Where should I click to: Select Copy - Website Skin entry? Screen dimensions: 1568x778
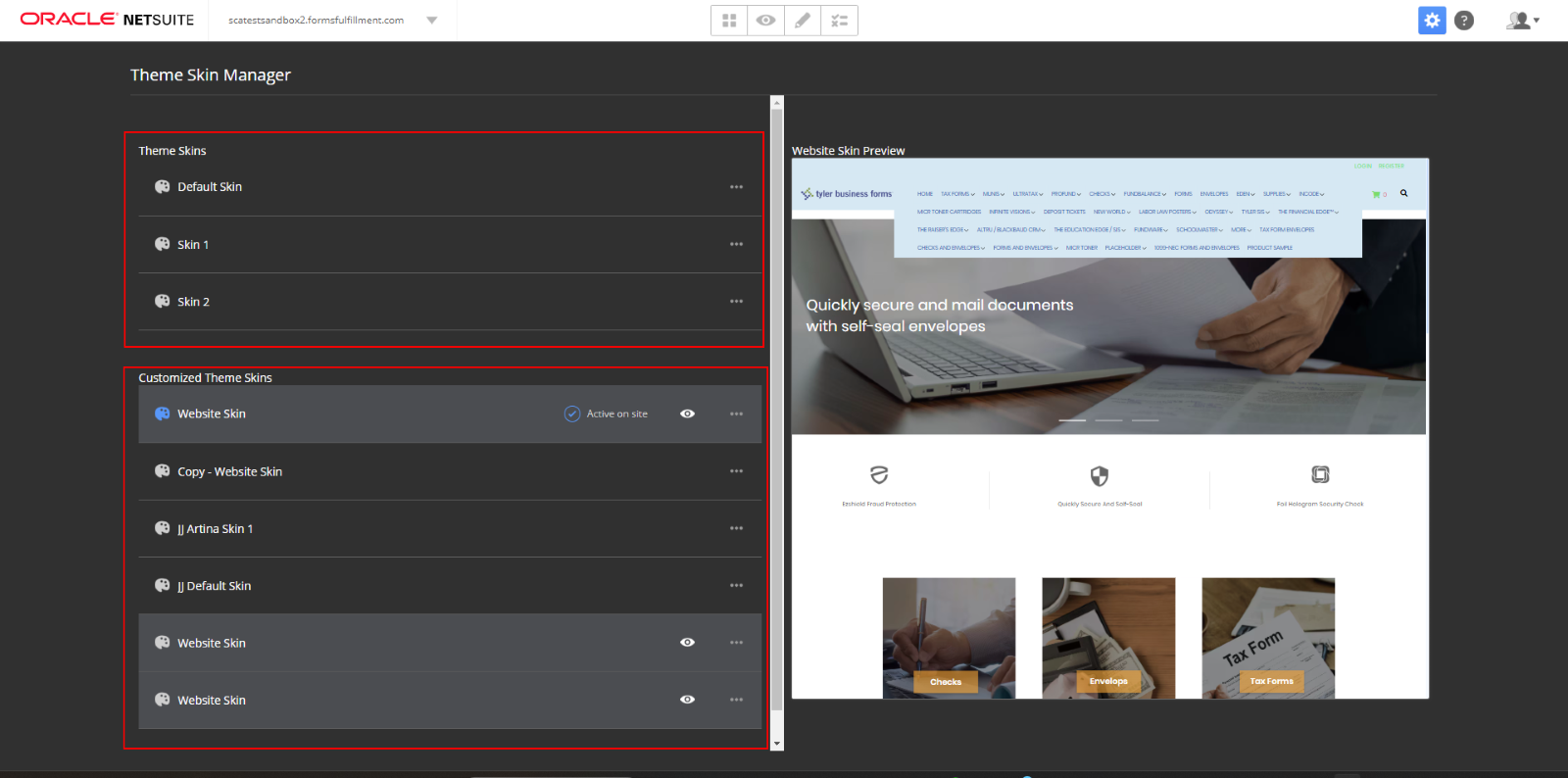pyautogui.click(x=229, y=472)
